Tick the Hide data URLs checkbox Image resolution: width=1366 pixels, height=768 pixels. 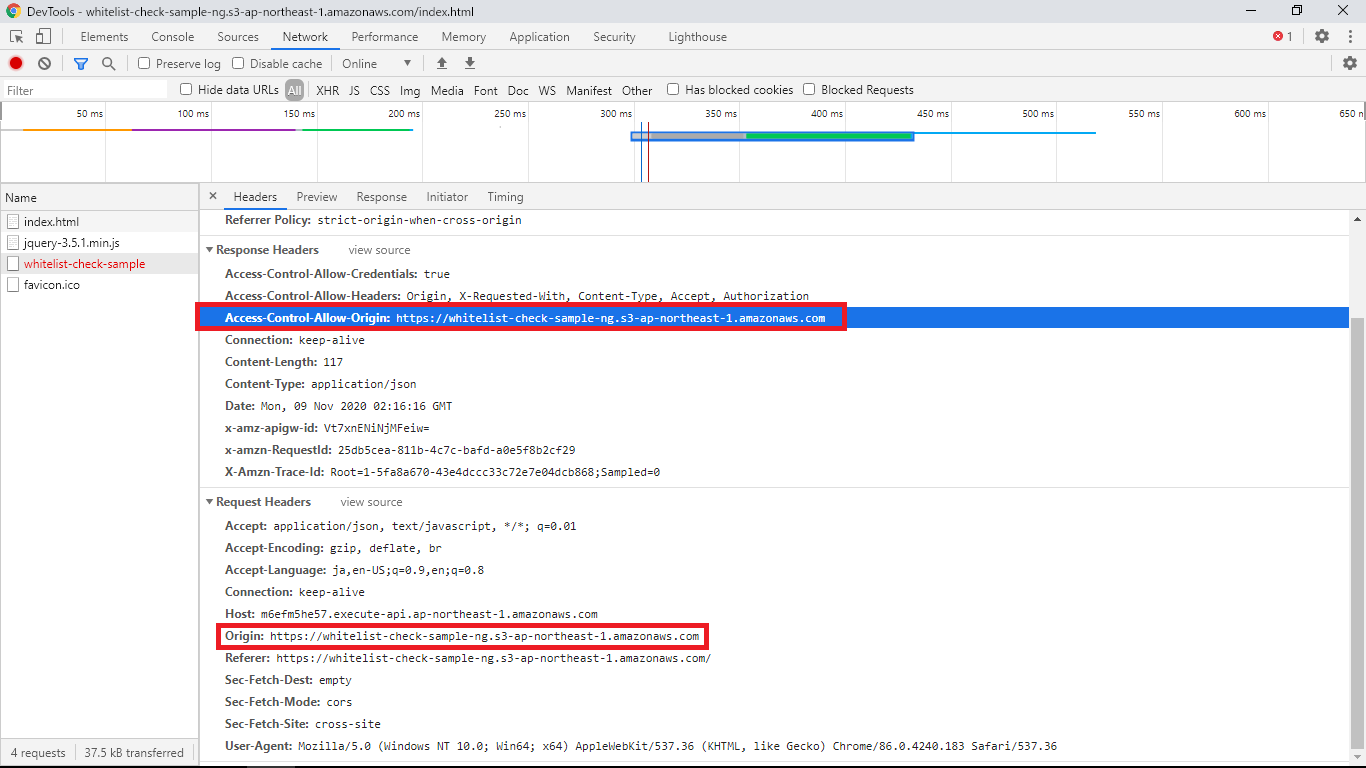tap(186, 90)
